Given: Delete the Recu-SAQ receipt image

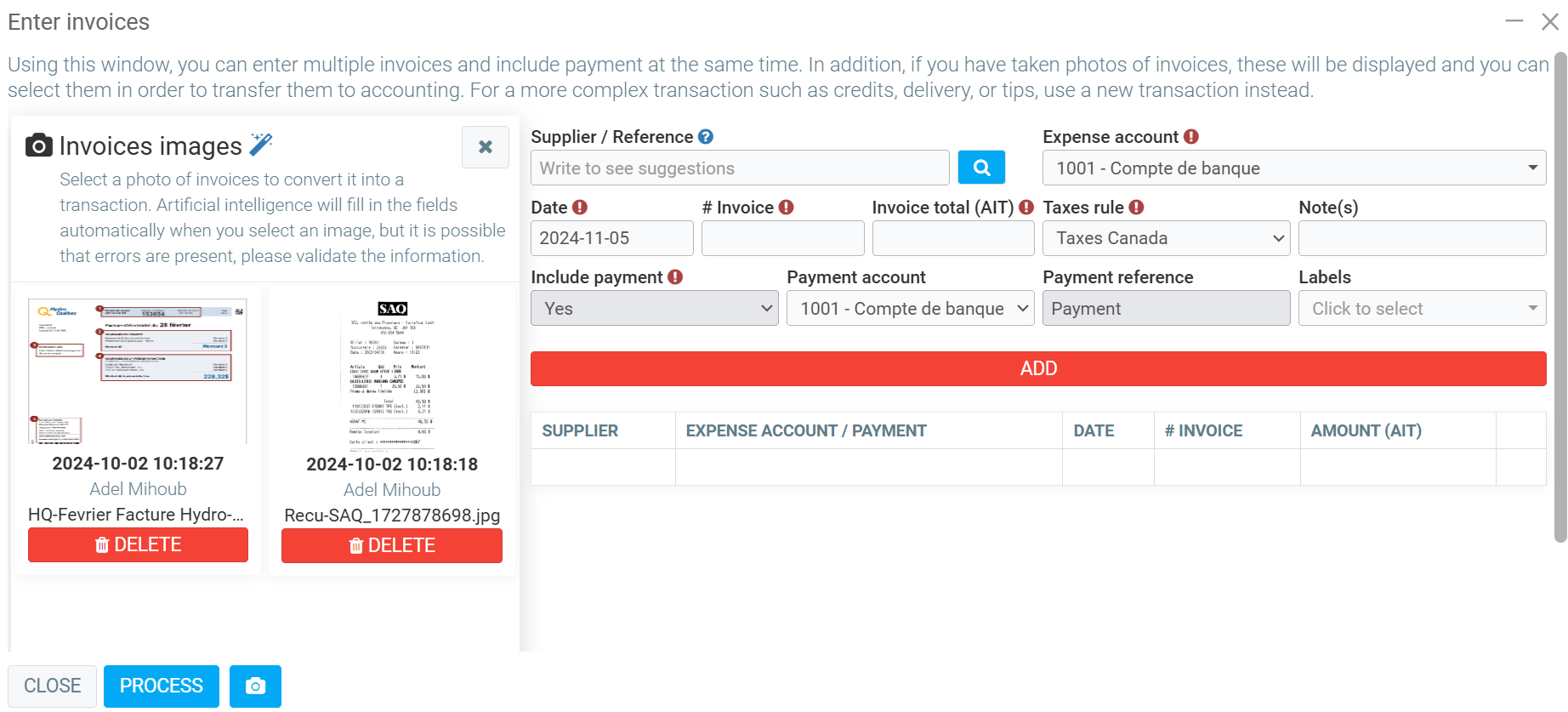Looking at the screenshot, I should [392, 546].
